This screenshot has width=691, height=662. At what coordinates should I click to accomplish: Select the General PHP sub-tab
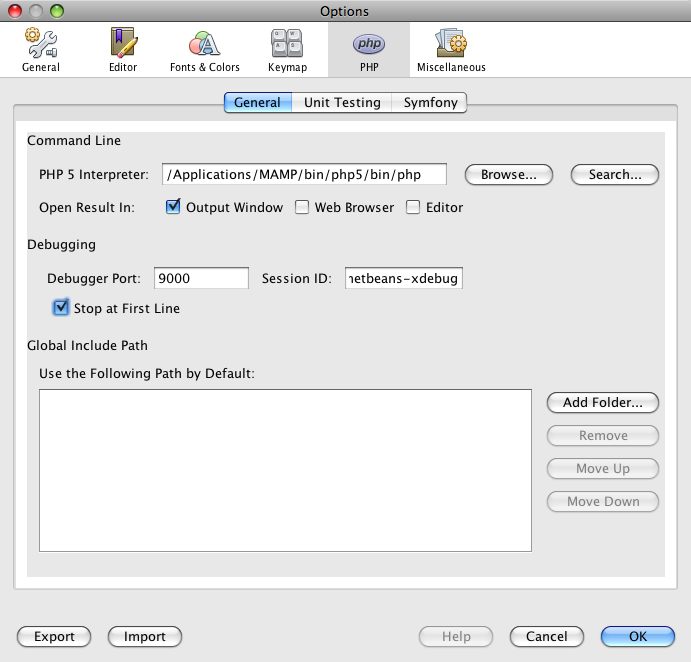[x=257, y=102]
